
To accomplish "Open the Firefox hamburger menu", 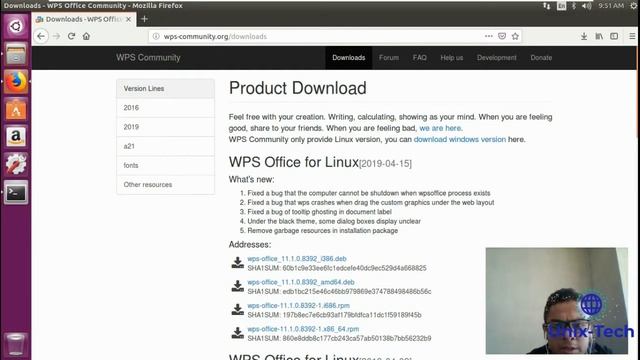I will pyautogui.click(x=632, y=36).
